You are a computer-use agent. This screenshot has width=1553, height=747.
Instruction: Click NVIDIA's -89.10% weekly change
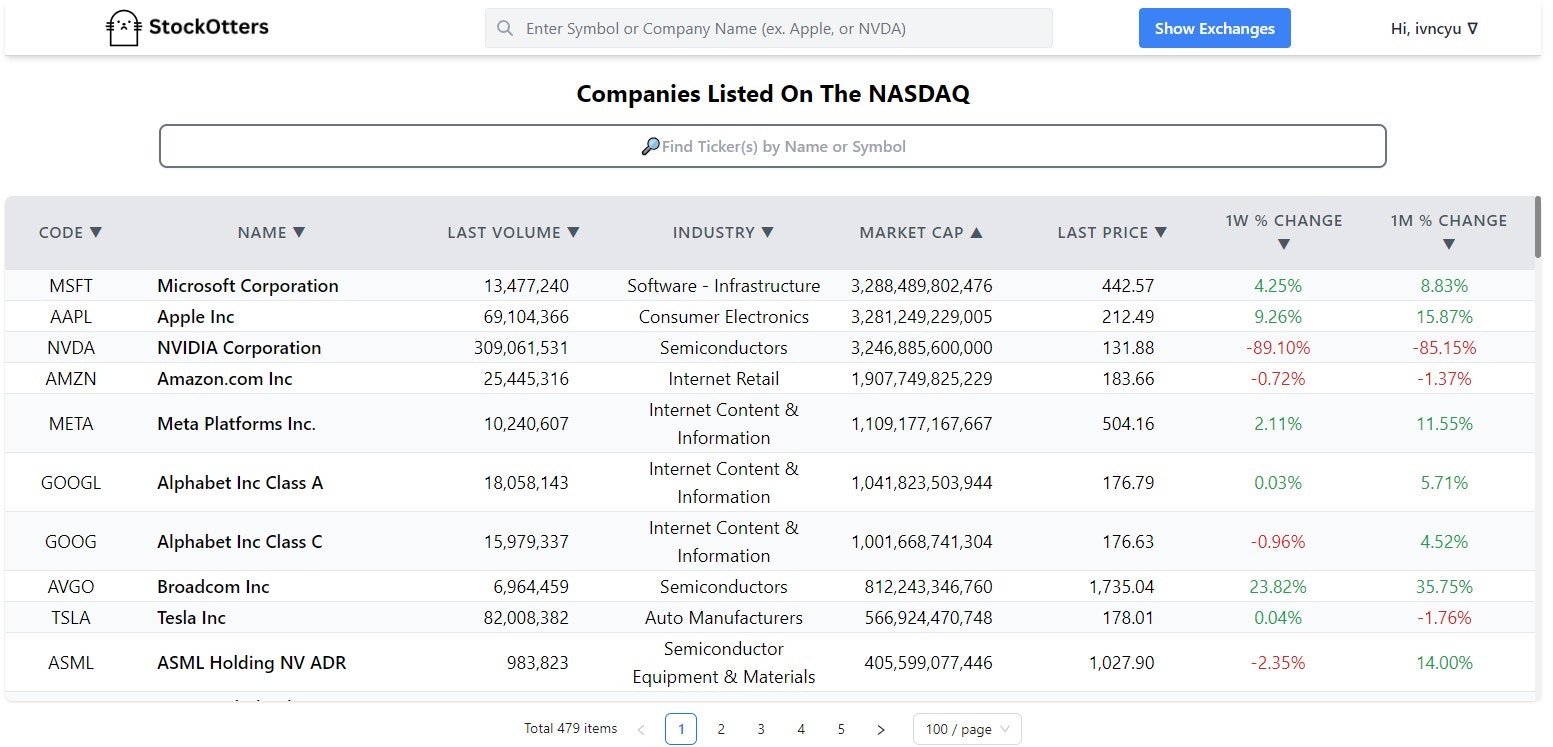1278,348
